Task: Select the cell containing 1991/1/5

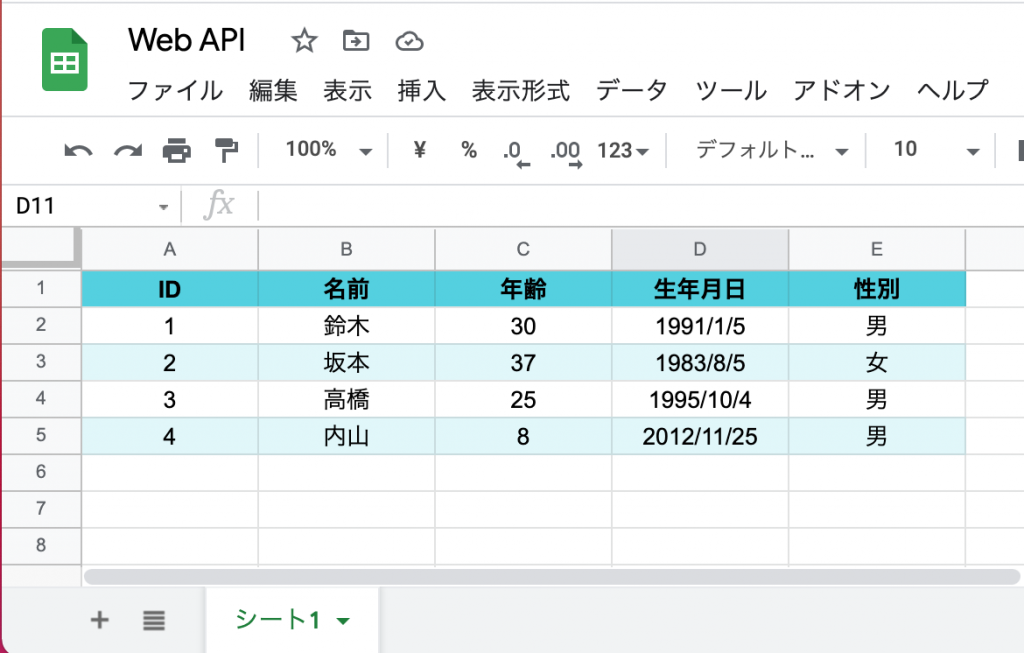Action: [x=700, y=325]
